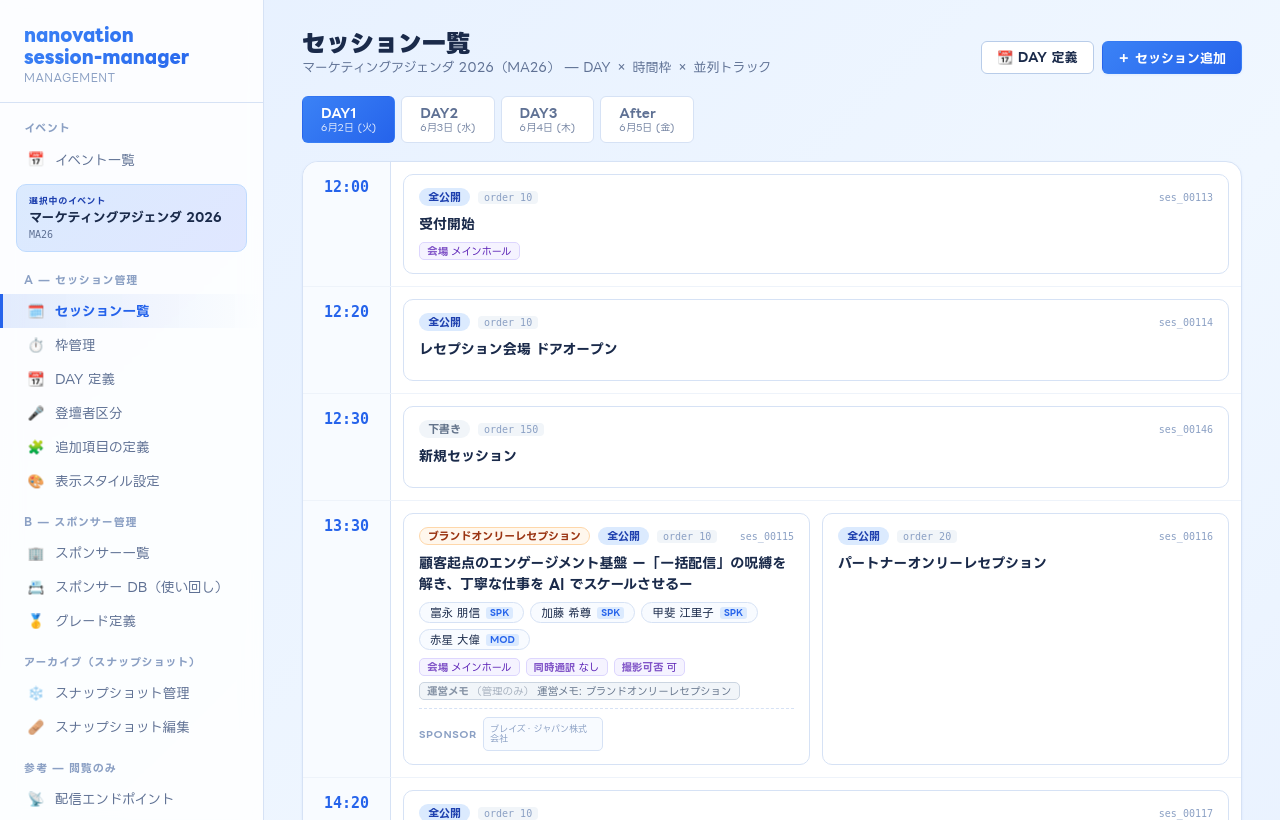1280x820 pixels.
Task: Click moderator chip 赤星 大偉 MOD
Action: click(x=474, y=639)
